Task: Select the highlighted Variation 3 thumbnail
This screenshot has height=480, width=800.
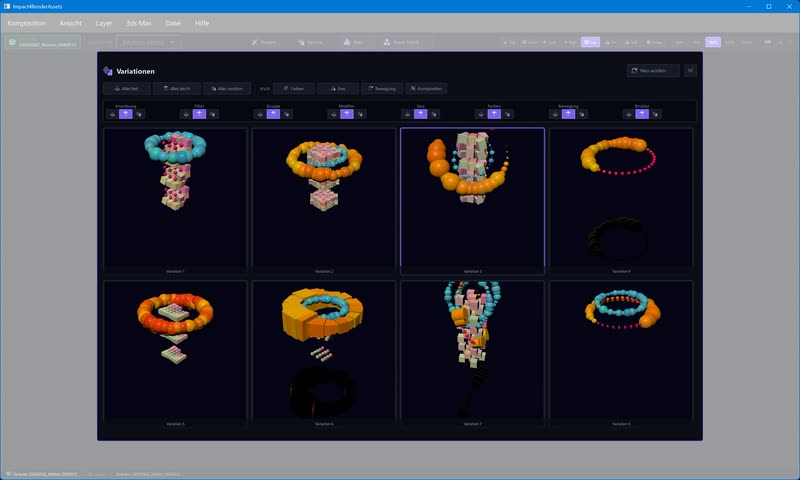Action: click(472, 201)
